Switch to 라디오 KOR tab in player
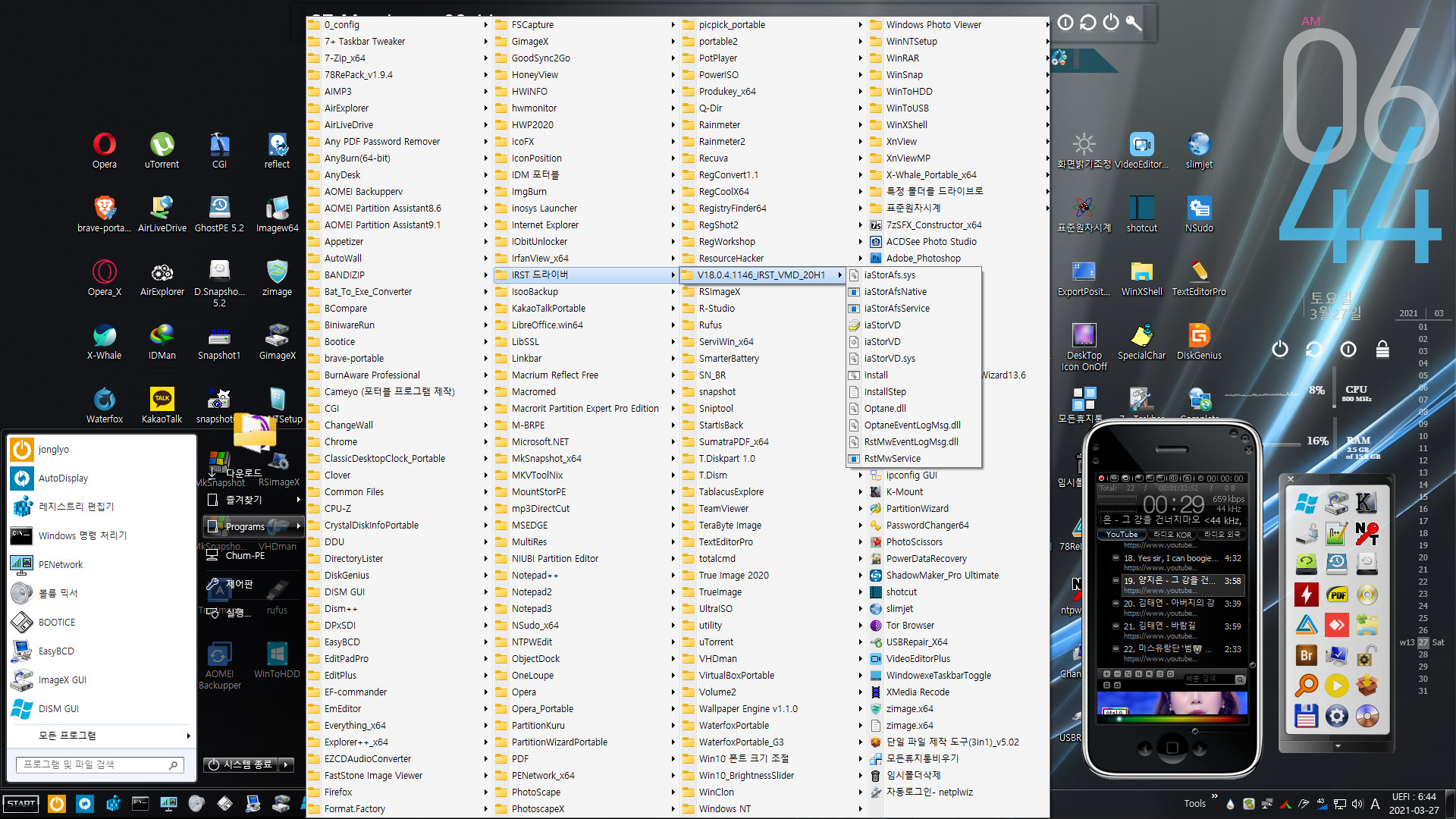1456x819 pixels. point(1172,535)
